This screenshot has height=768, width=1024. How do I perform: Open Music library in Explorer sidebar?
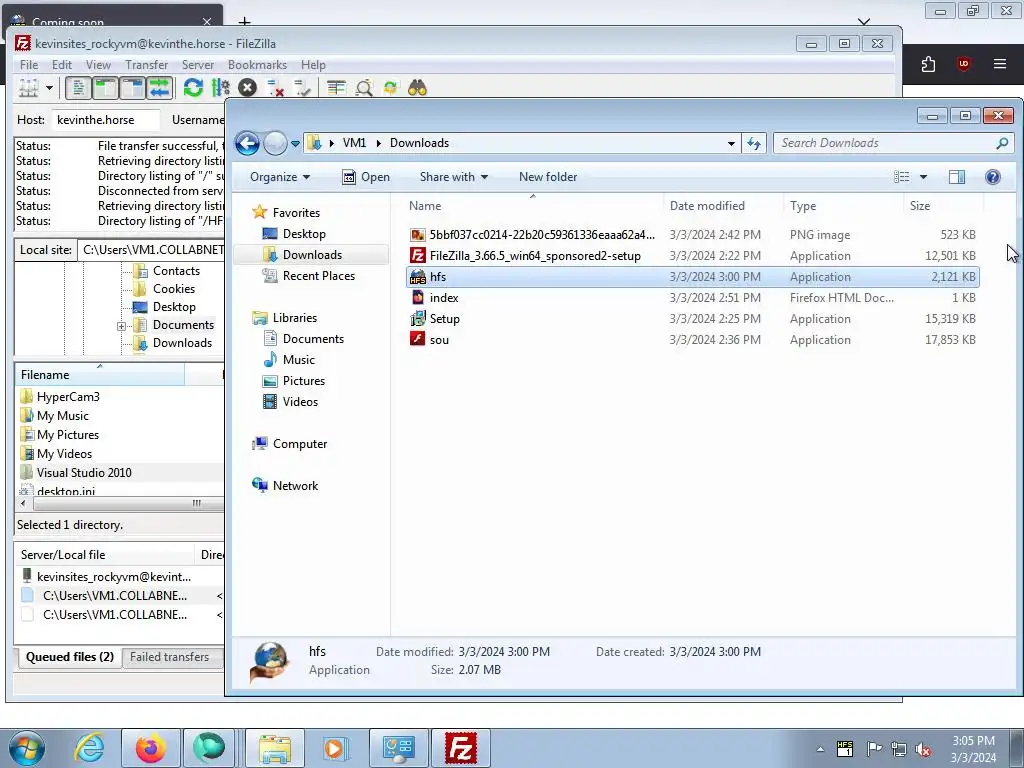[x=298, y=360]
